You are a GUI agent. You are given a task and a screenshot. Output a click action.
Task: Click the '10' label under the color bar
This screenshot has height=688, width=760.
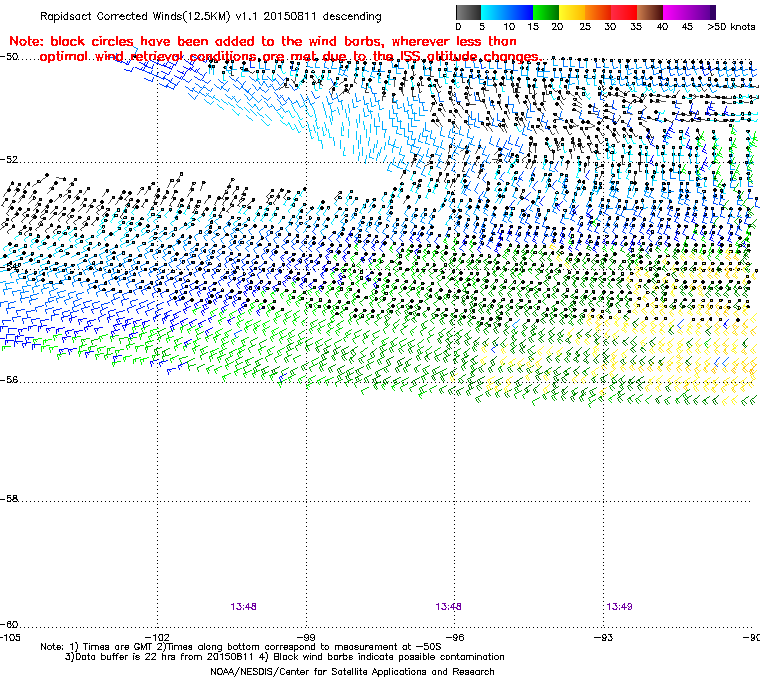[x=509, y=27]
